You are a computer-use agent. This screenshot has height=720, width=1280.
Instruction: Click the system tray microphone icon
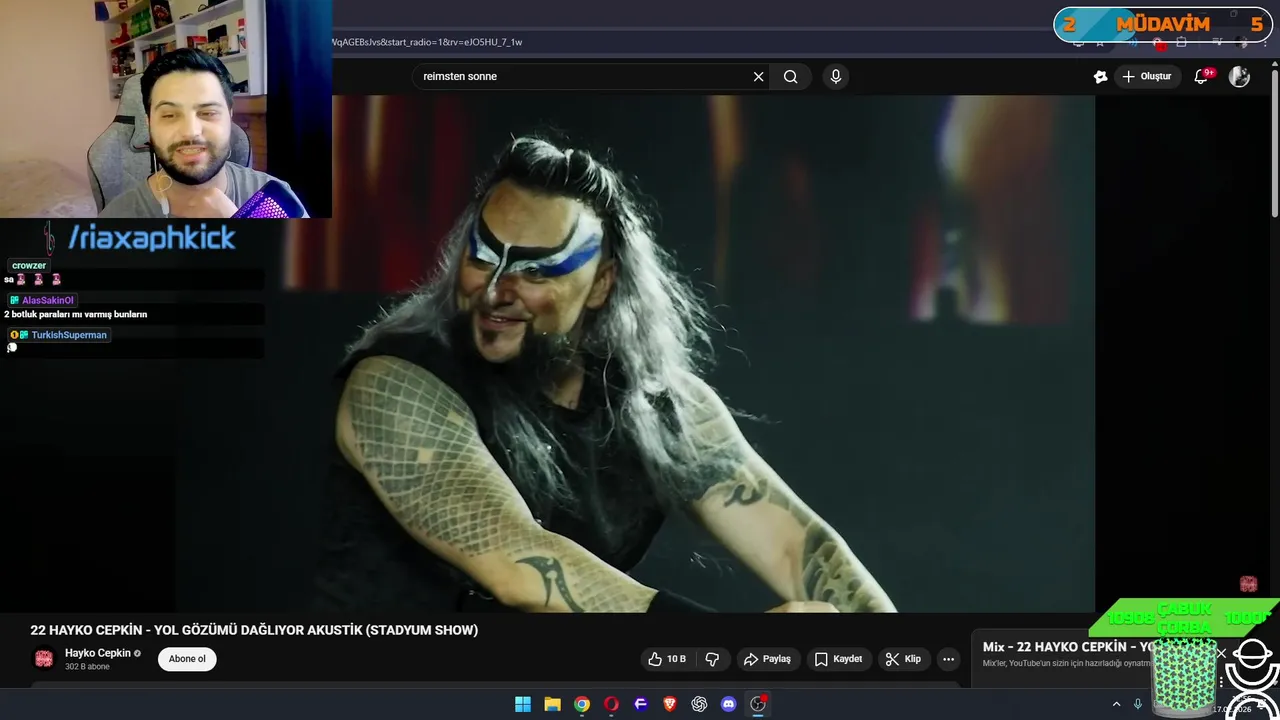coord(1138,704)
